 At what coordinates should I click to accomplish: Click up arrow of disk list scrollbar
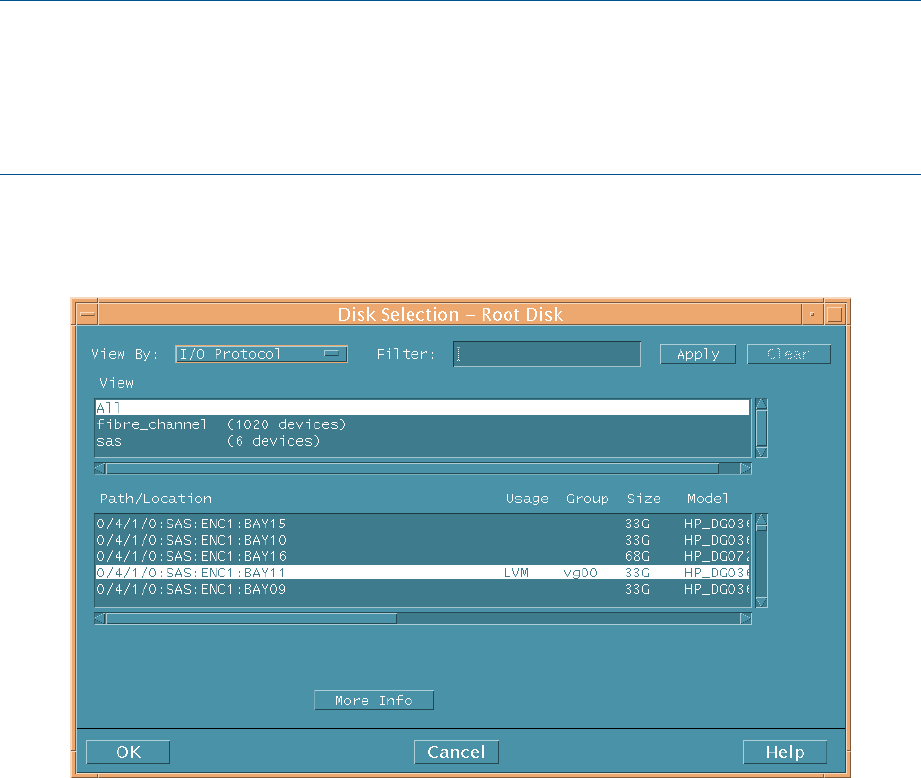761,519
